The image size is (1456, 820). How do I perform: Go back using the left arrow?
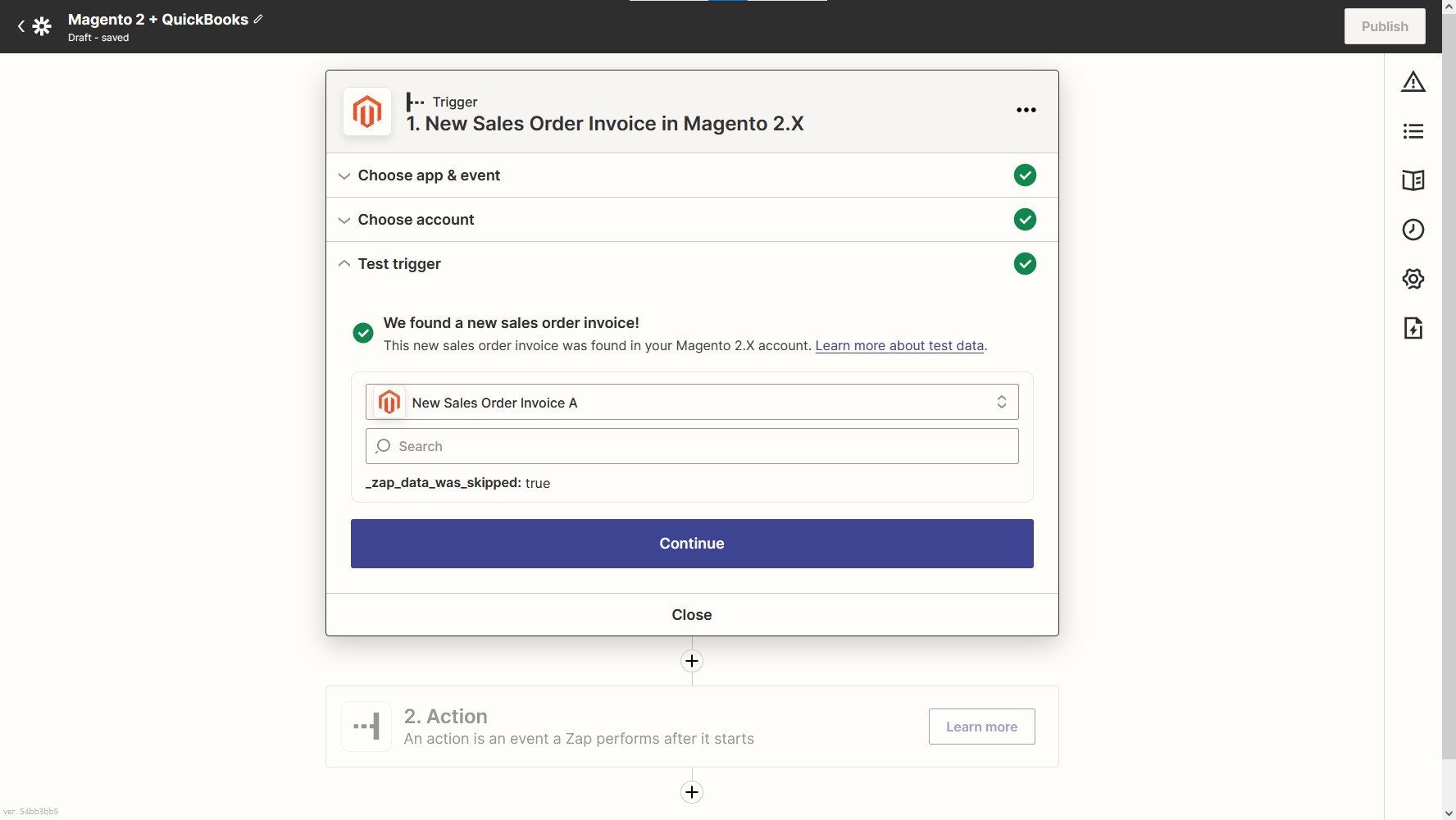click(21, 26)
